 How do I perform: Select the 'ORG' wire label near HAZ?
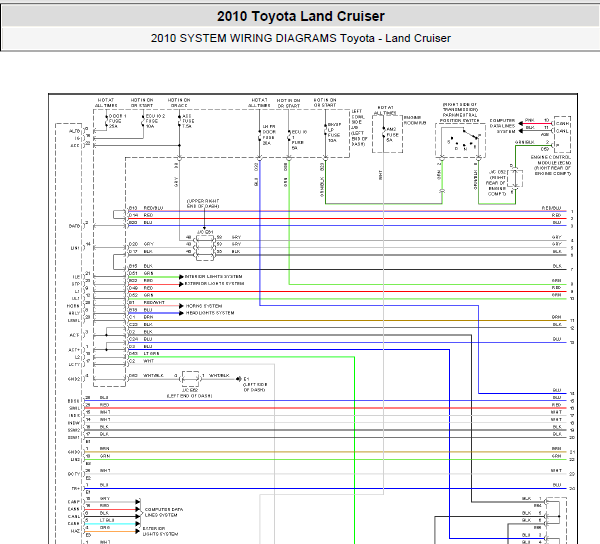pyautogui.click(x=104, y=528)
